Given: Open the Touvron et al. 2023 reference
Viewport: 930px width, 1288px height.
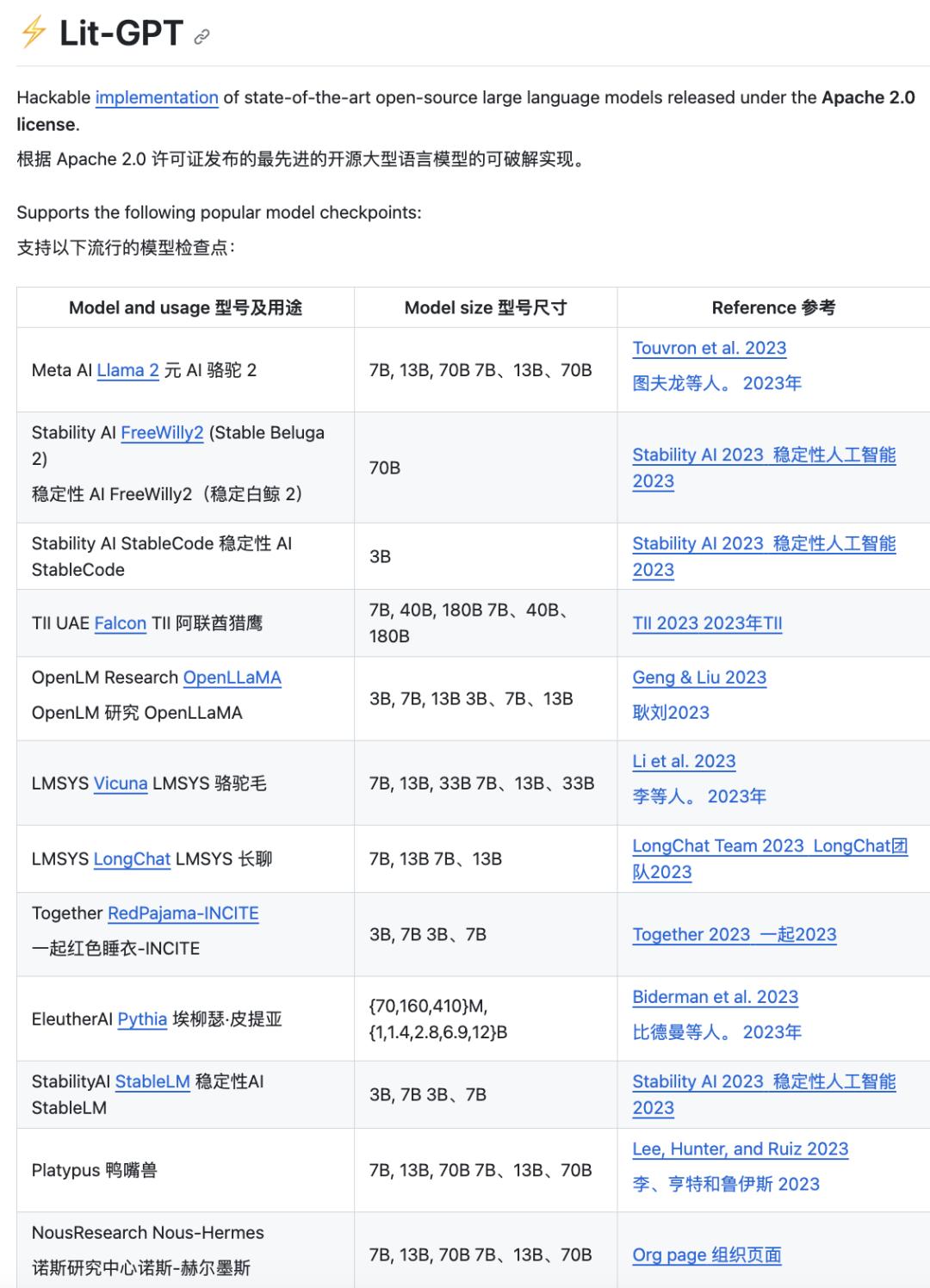Looking at the screenshot, I should tap(710, 348).
